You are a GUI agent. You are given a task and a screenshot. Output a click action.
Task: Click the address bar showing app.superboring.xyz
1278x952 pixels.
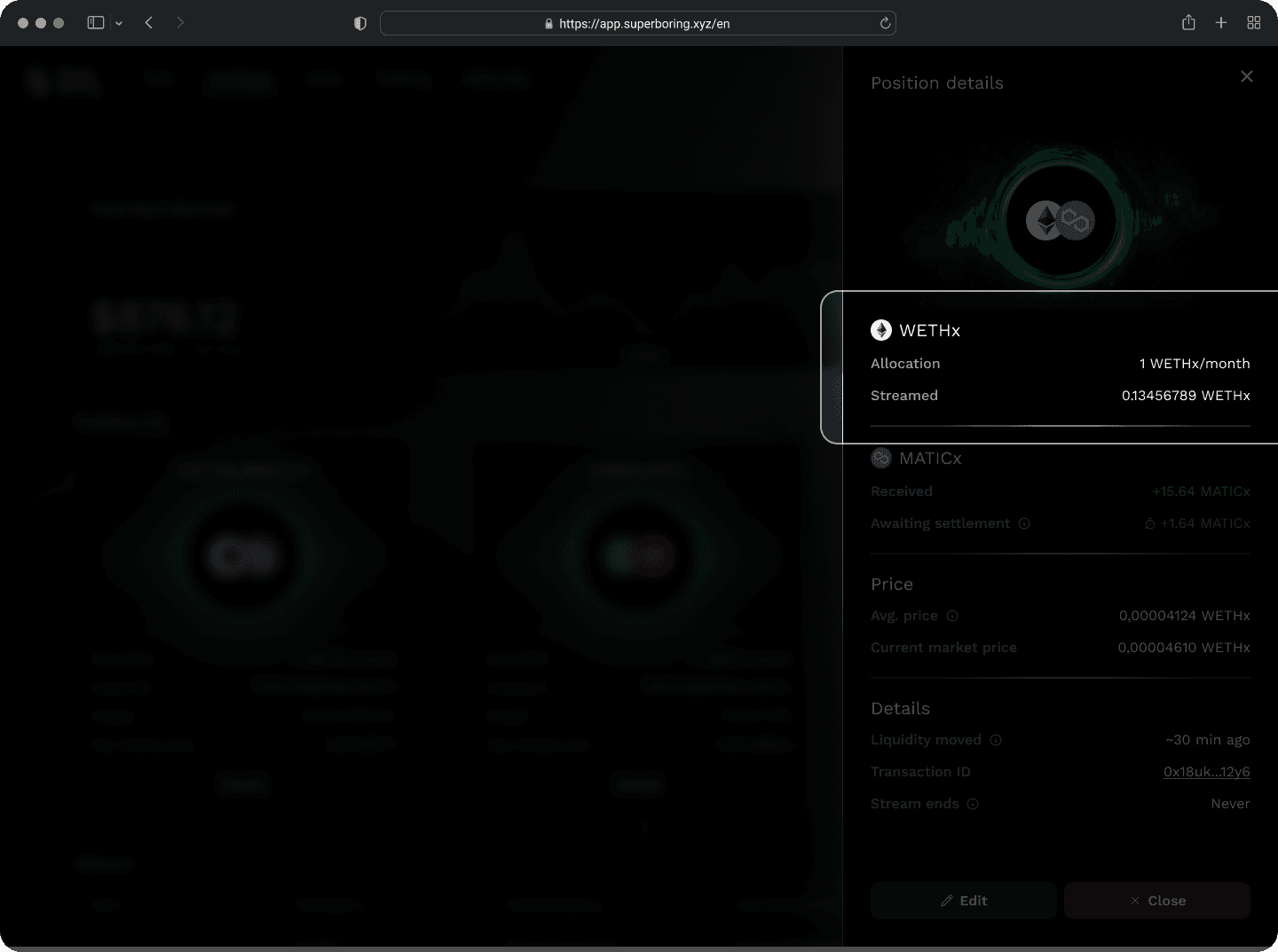(638, 23)
